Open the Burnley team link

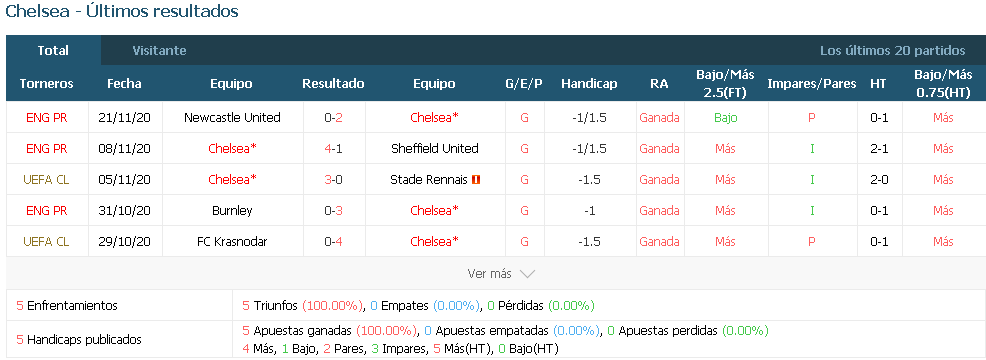click(x=232, y=210)
